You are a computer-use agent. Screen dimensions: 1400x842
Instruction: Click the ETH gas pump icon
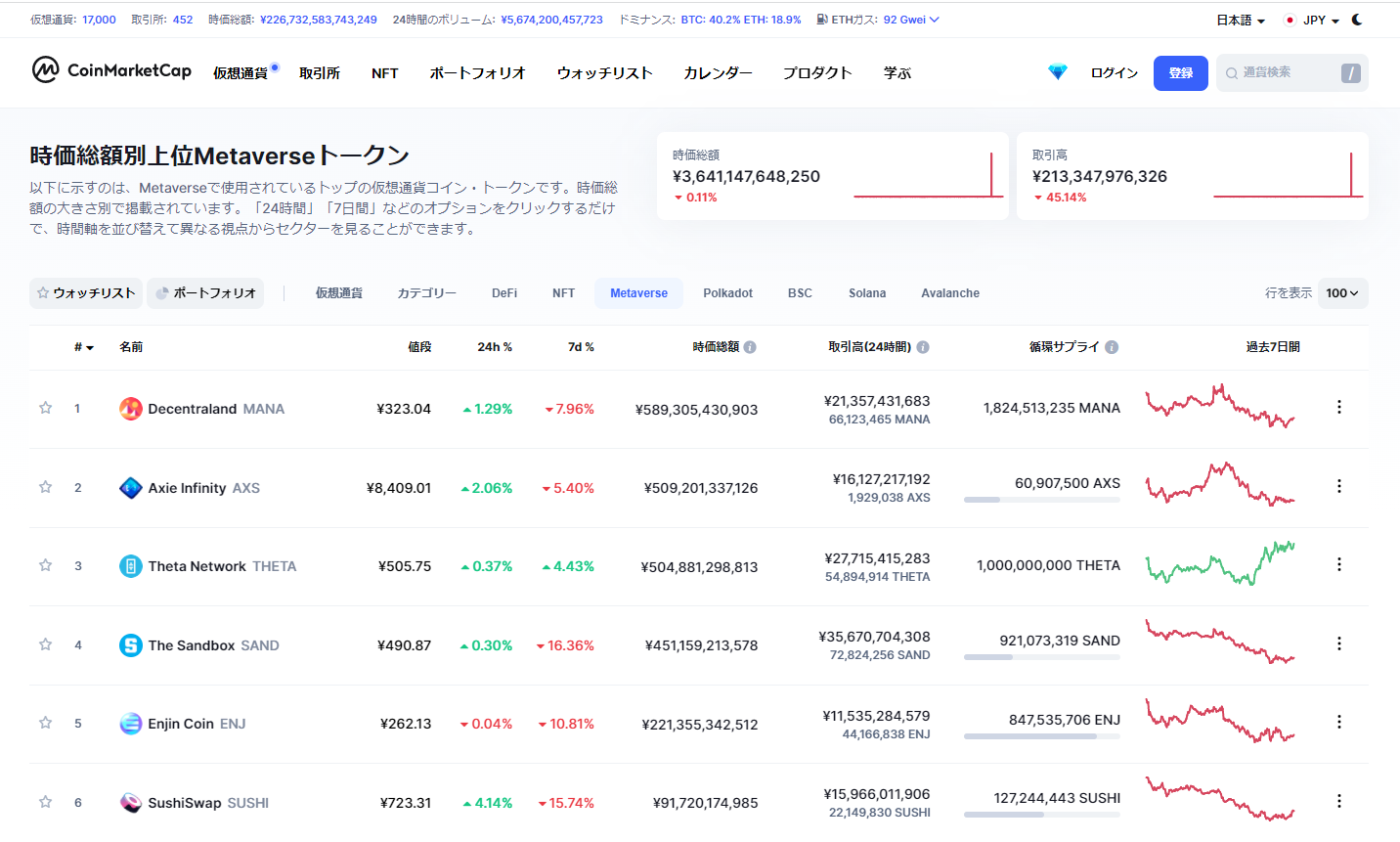pos(822,20)
